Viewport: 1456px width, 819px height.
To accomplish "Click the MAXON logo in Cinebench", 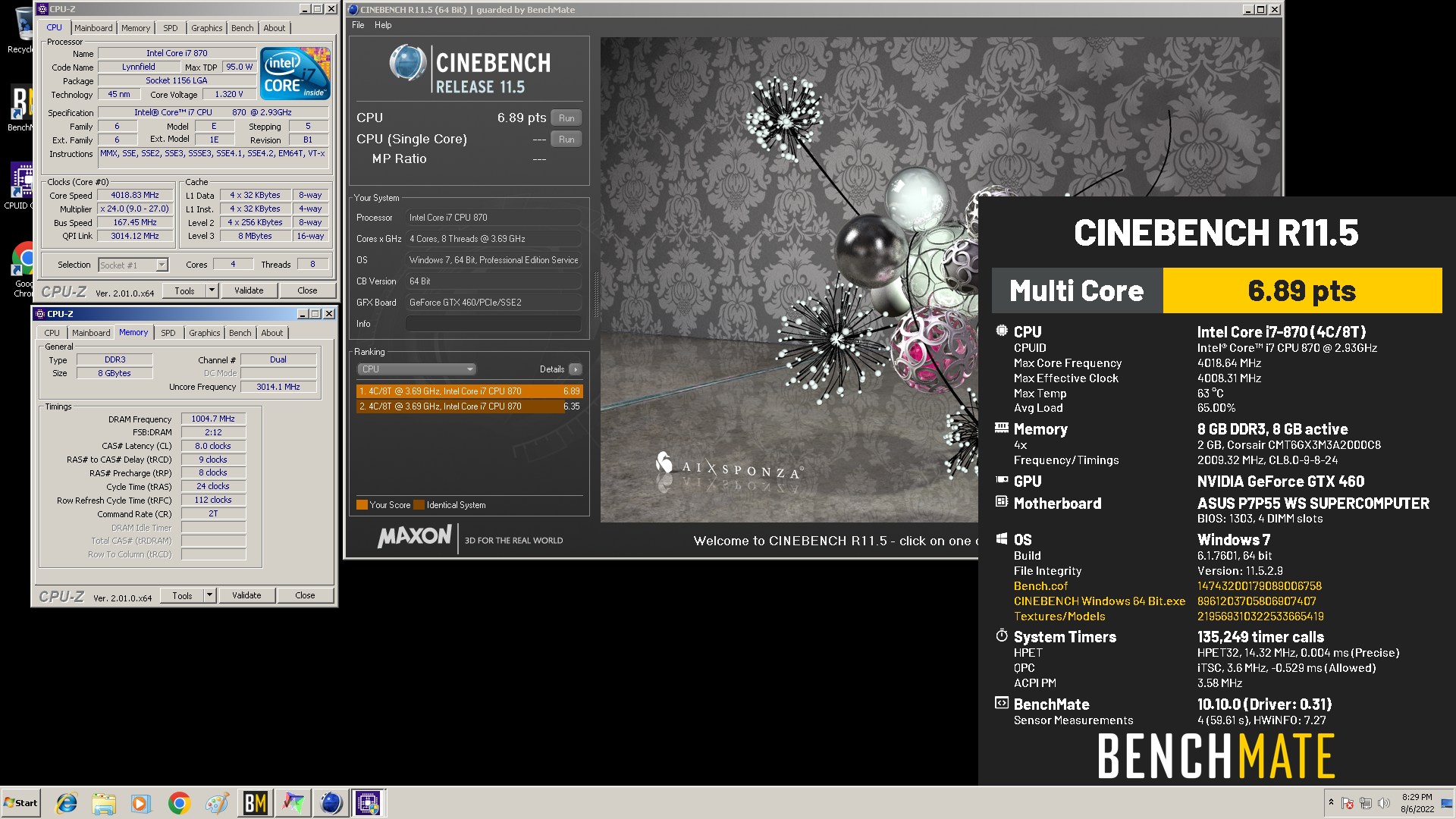I will click(415, 537).
